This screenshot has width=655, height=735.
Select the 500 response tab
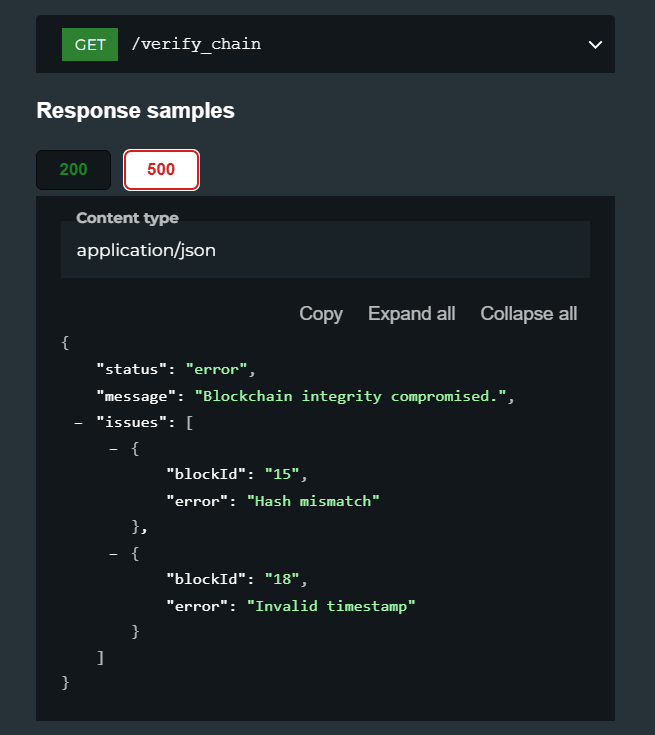click(x=161, y=170)
